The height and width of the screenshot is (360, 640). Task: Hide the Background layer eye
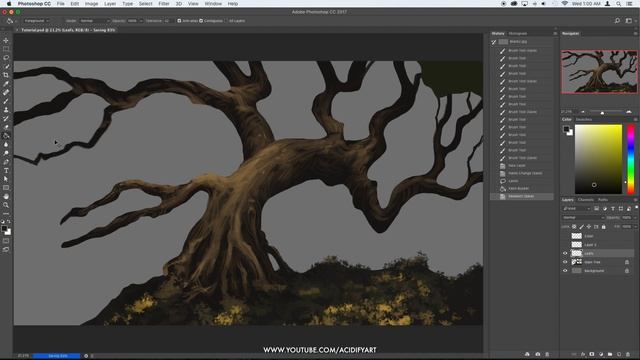coord(565,271)
